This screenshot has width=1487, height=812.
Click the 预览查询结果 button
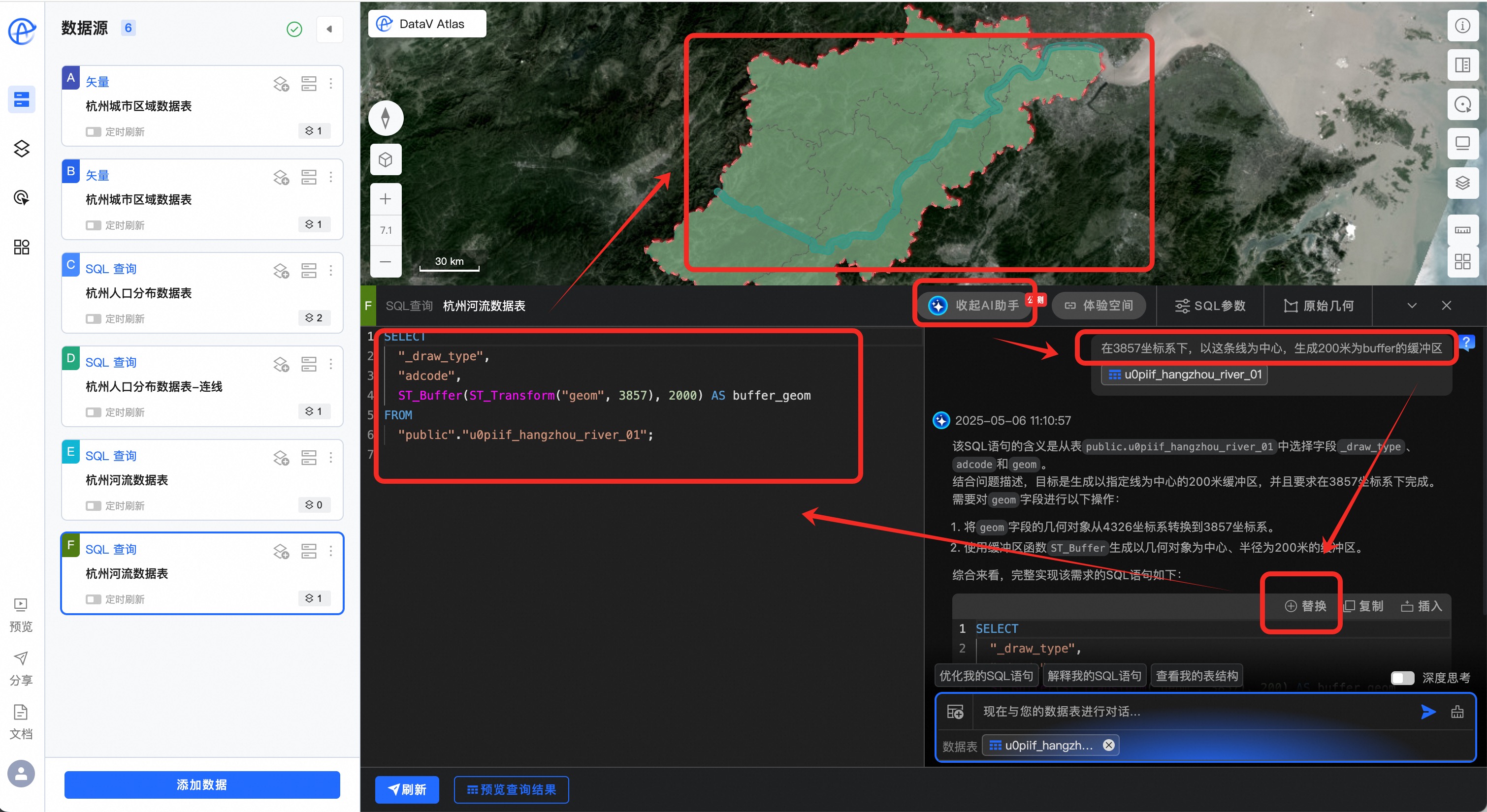511,789
